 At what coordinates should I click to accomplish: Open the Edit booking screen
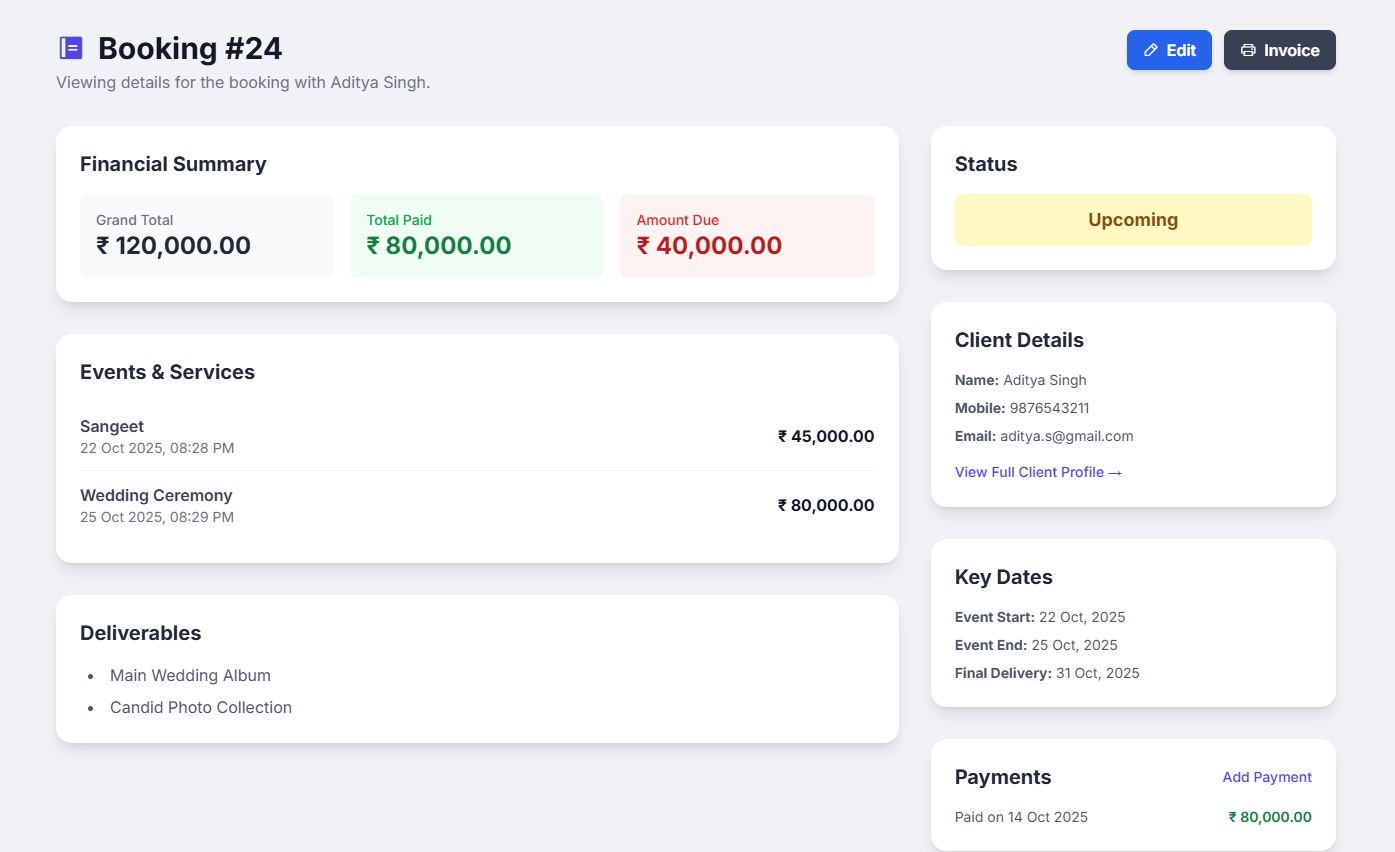pyautogui.click(x=1168, y=49)
